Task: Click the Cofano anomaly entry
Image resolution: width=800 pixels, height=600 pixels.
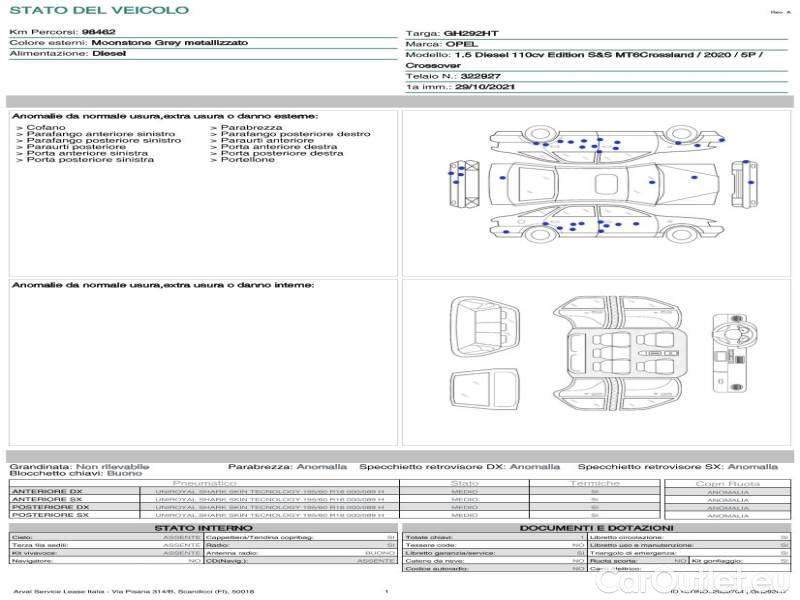Action: [x=45, y=128]
